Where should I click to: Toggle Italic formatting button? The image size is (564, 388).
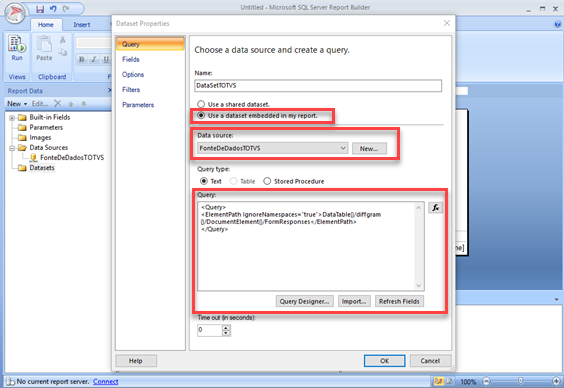point(94,60)
